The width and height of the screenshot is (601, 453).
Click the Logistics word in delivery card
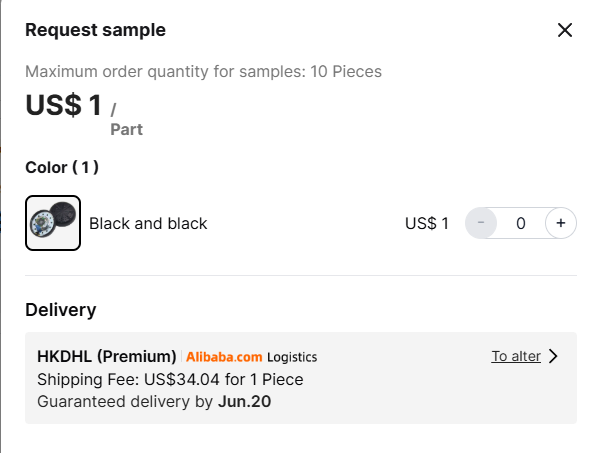tap(292, 357)
